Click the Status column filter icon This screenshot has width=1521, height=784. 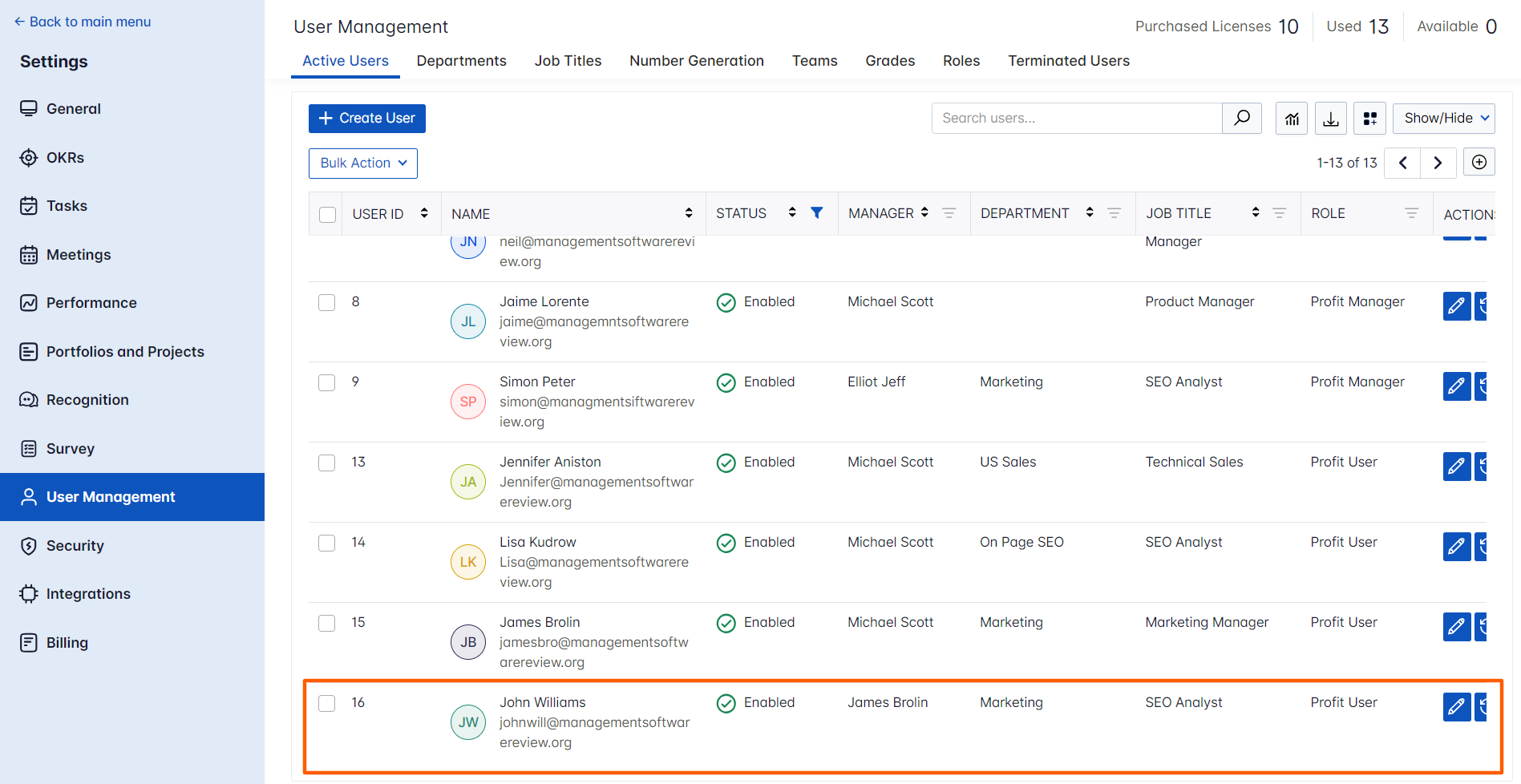[816, 212]
